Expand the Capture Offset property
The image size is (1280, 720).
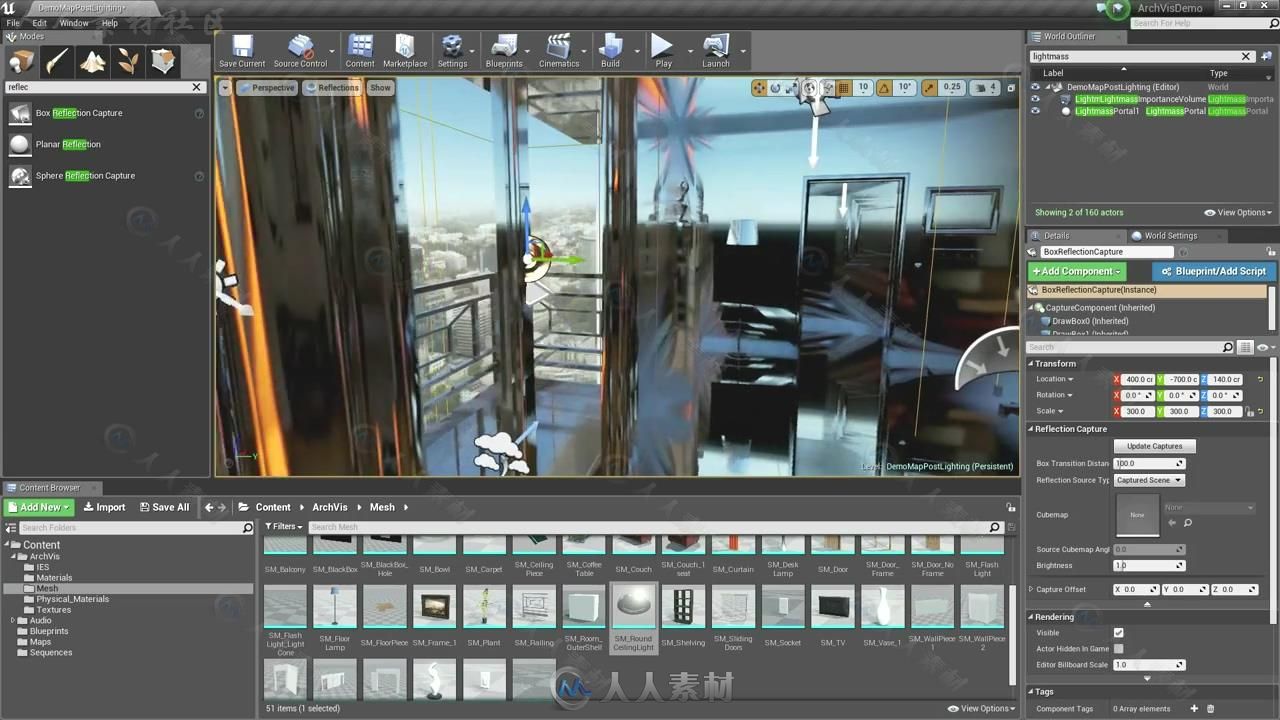(x=1031, y=589)
